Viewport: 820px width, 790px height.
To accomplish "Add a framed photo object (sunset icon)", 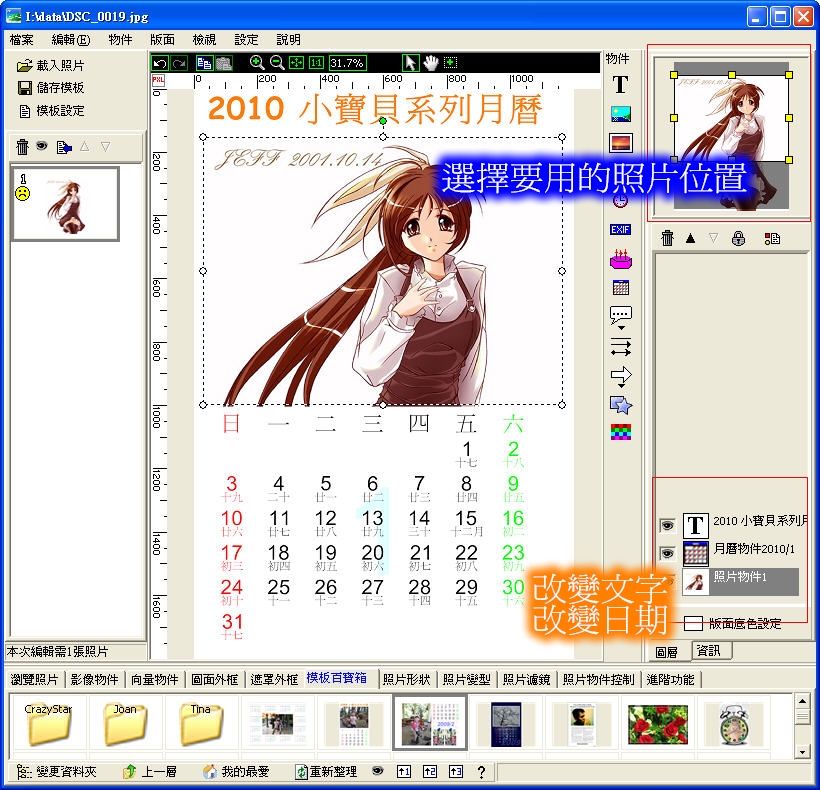I will tap(621, 143).
